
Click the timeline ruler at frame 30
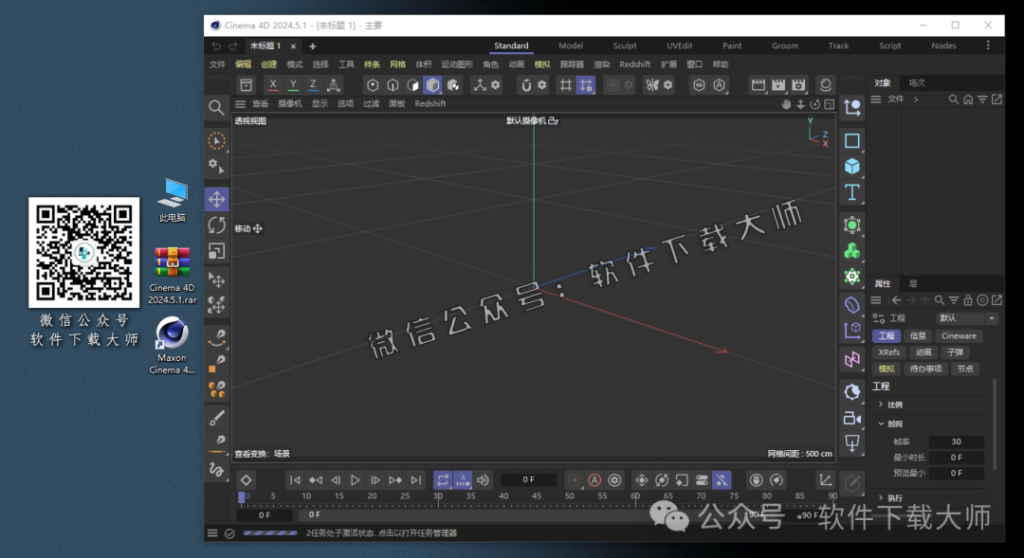click(438, 497)
